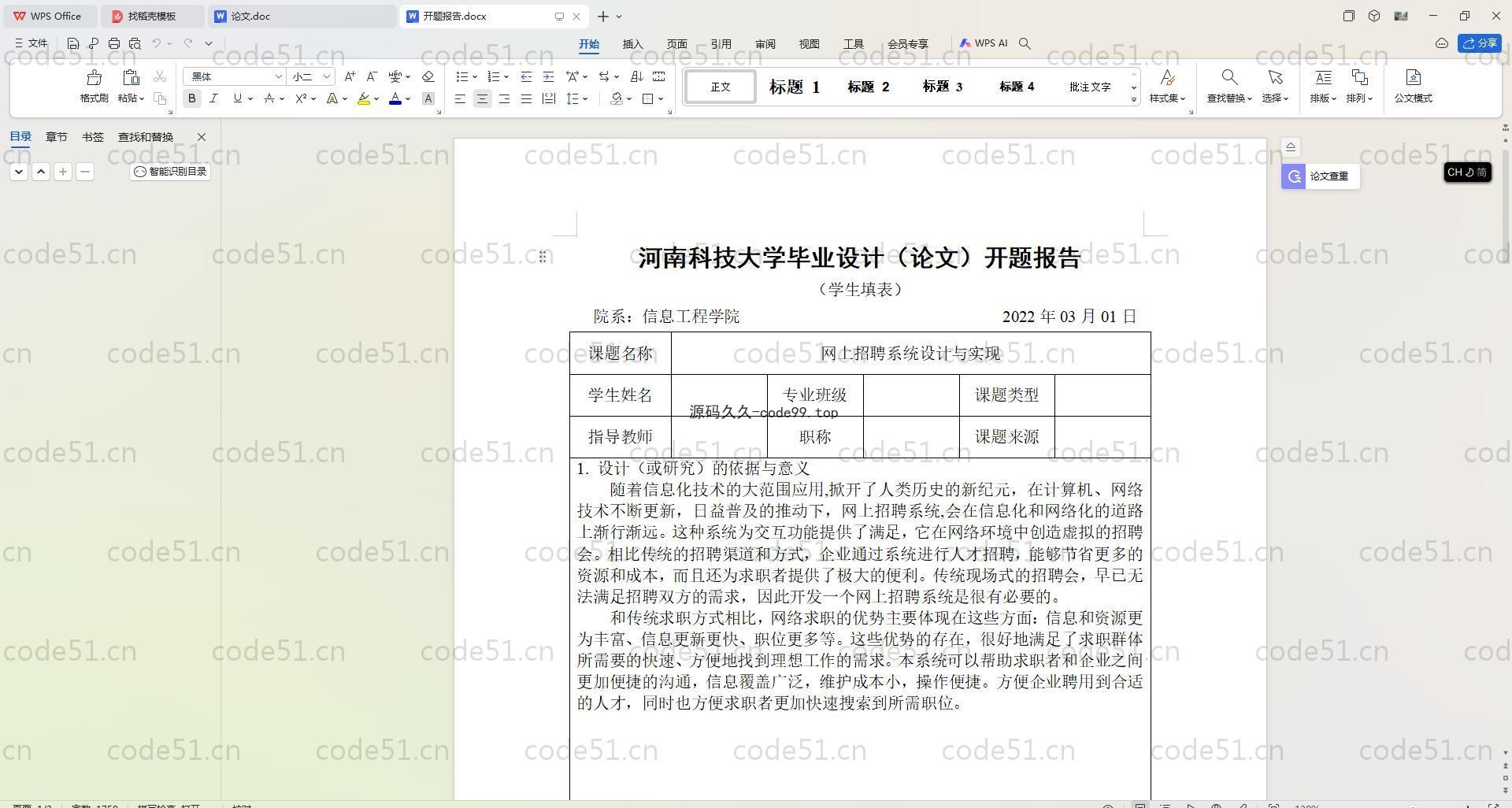Viewport: 1512px width, 808px height.
Task: Decrease paragraph indent icon
Action: click(526, 76)
